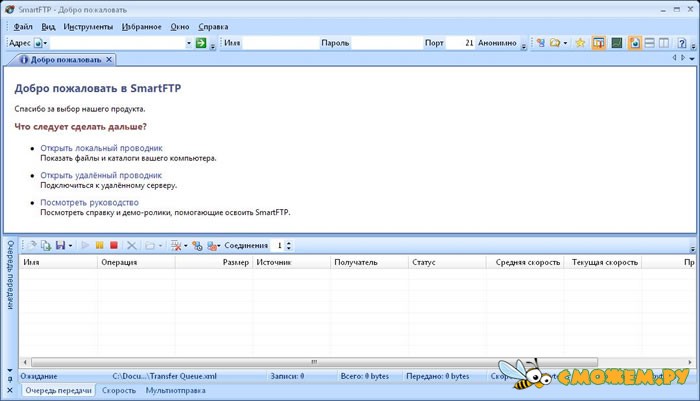
Task: Expand the save queue dropdown arrow
Action: (x=70, y=246)
